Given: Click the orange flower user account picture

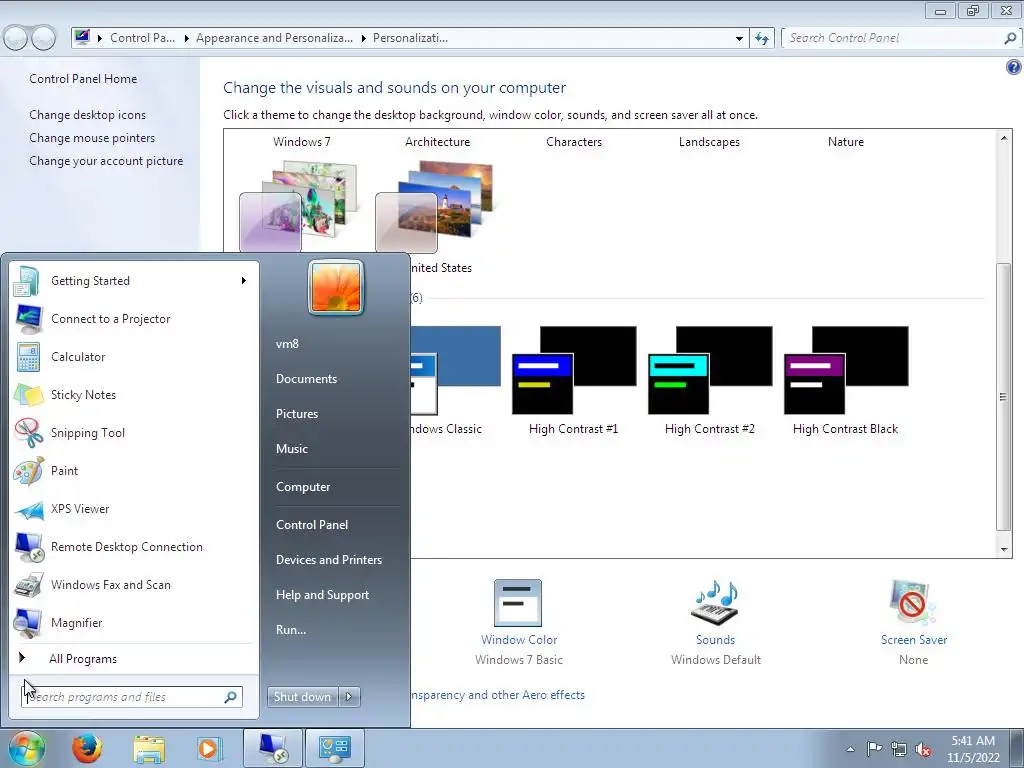Looking at the screenshot, I should click(x=336, y=287).
